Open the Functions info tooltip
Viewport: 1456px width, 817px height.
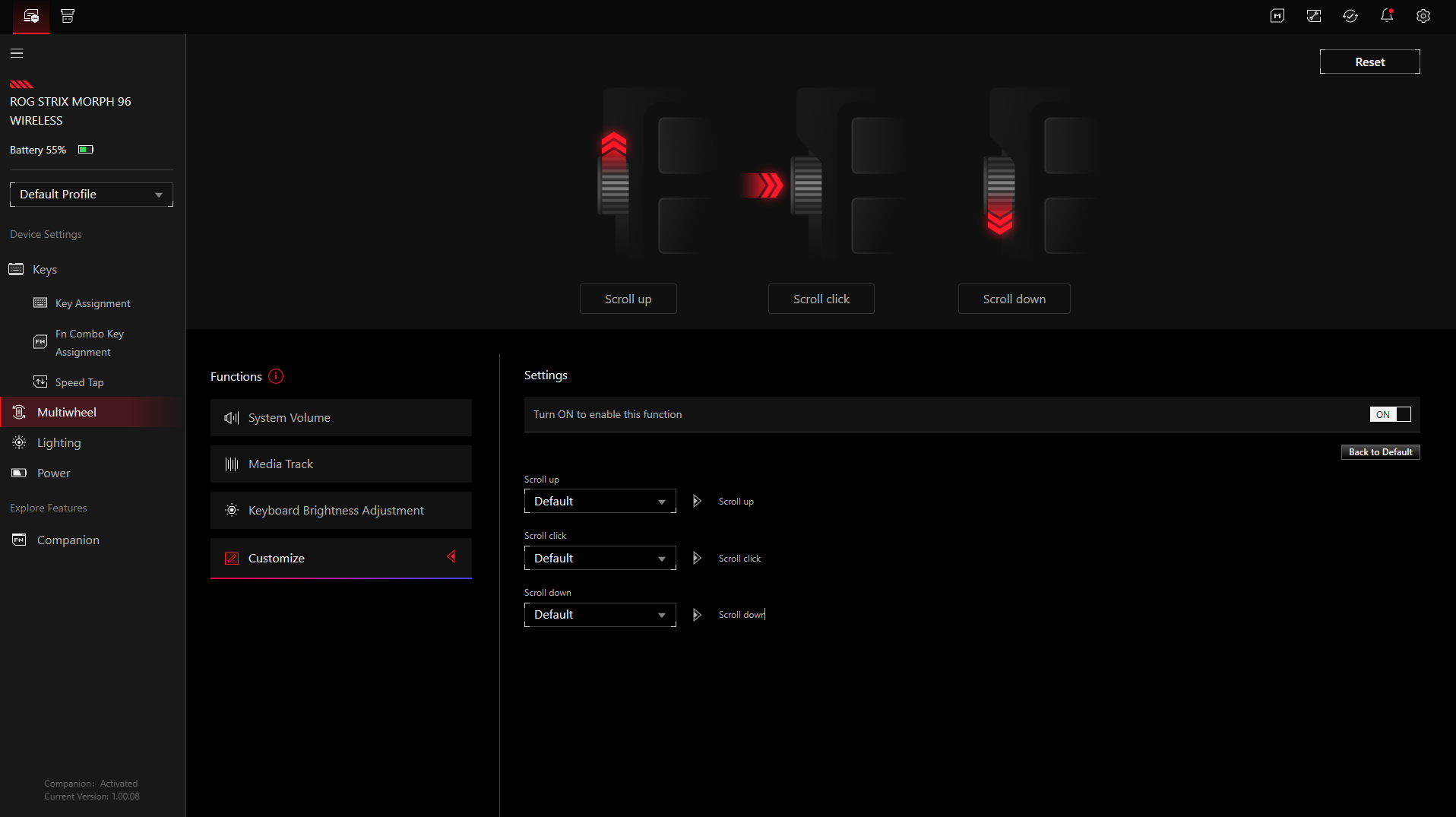(x=276, y=376)
